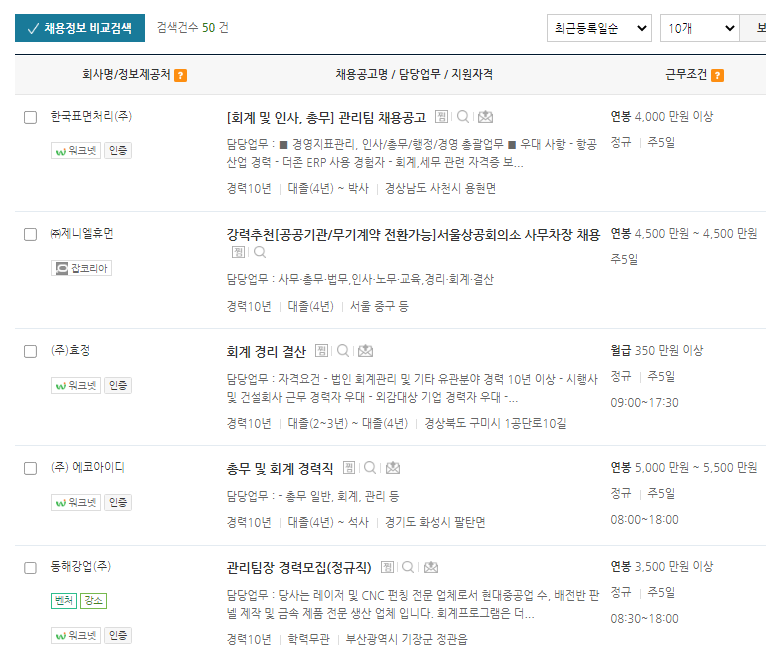Click 워크넷 badge under 한국표면처리(주)

(x=76, y=150)
